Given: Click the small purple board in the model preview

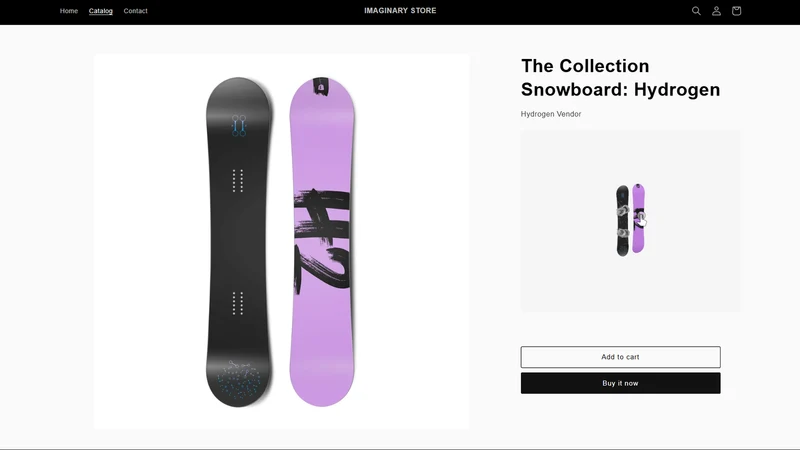Looking at the screenshot, I should (x=638, y=218).
